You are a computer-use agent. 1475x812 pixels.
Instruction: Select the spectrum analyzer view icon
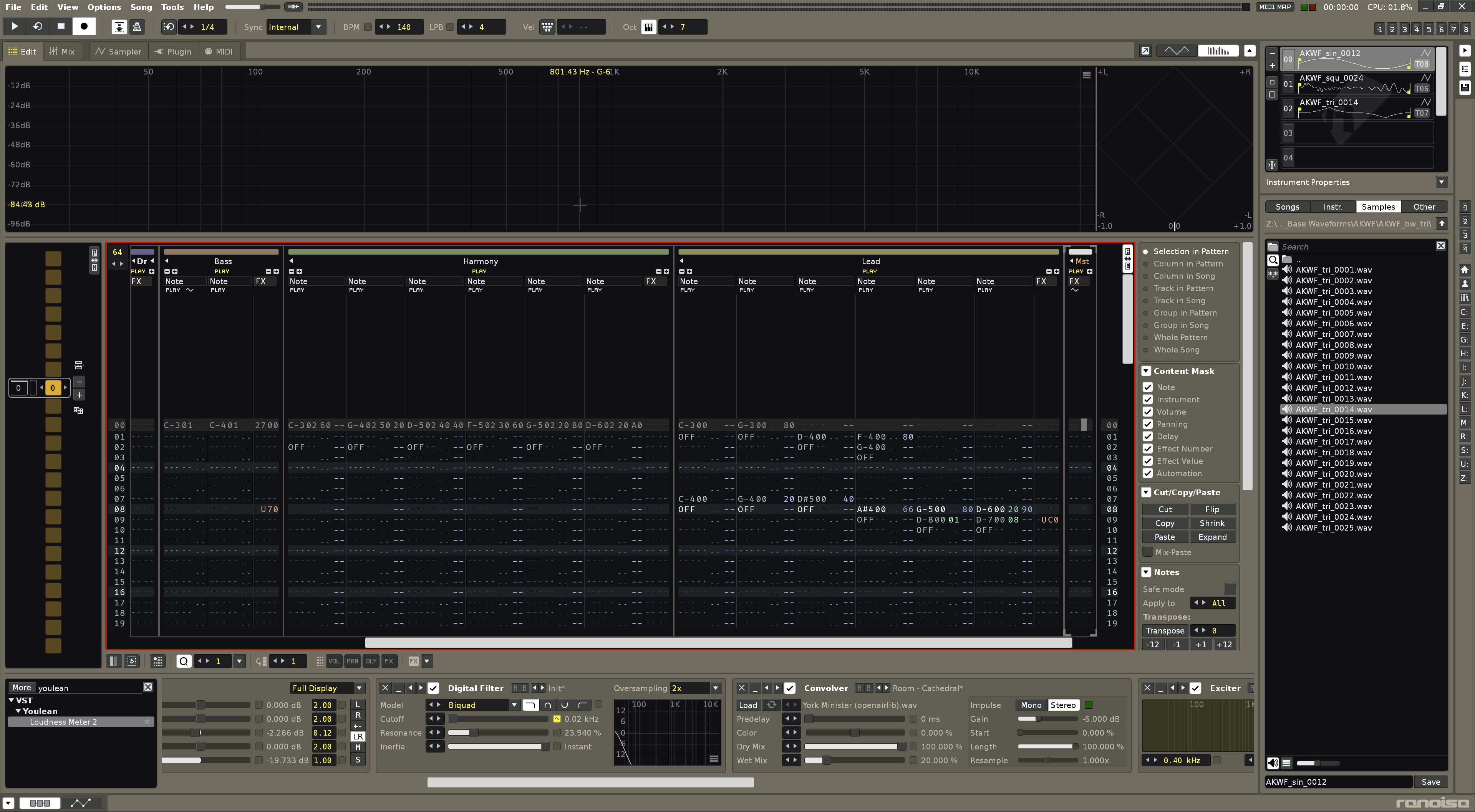(1218, 51)
